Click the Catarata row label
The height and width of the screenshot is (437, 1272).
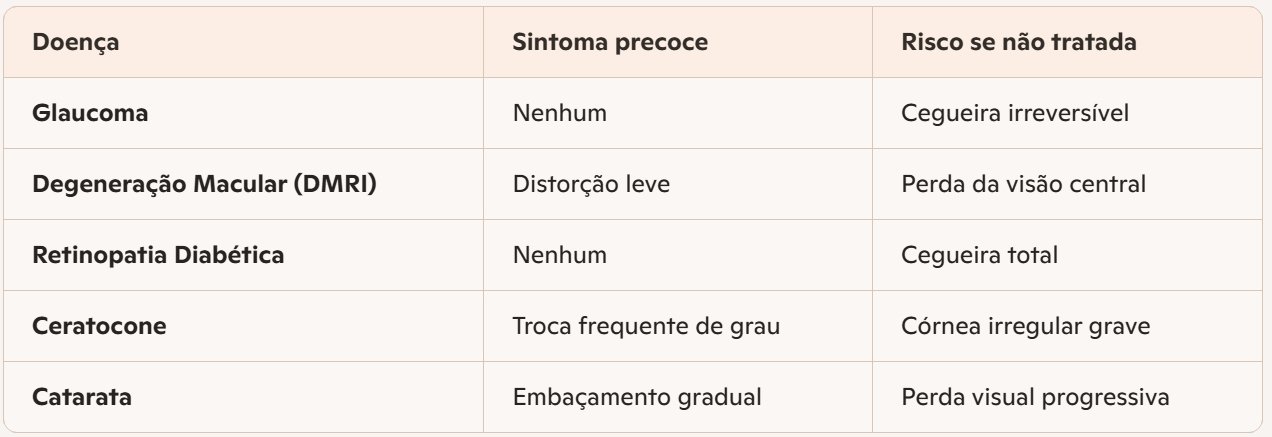[x=82, y=397]
